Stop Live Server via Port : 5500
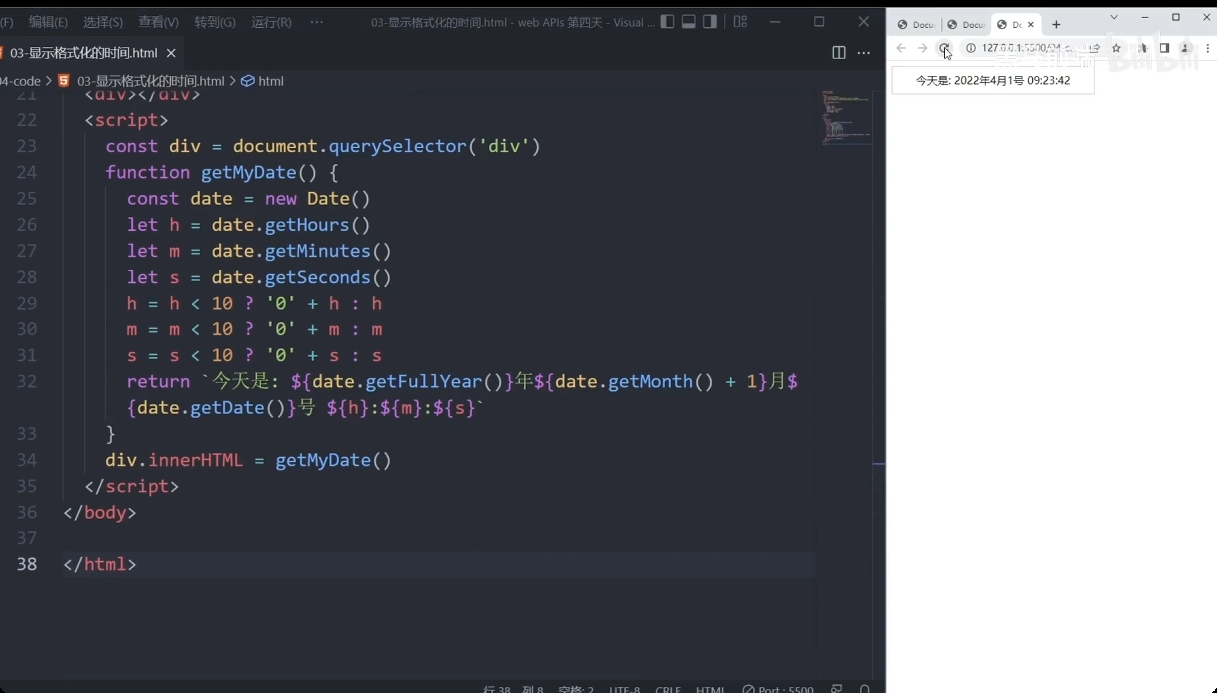The width and height of the screenshot is (1217, 693). click(778, 689)
